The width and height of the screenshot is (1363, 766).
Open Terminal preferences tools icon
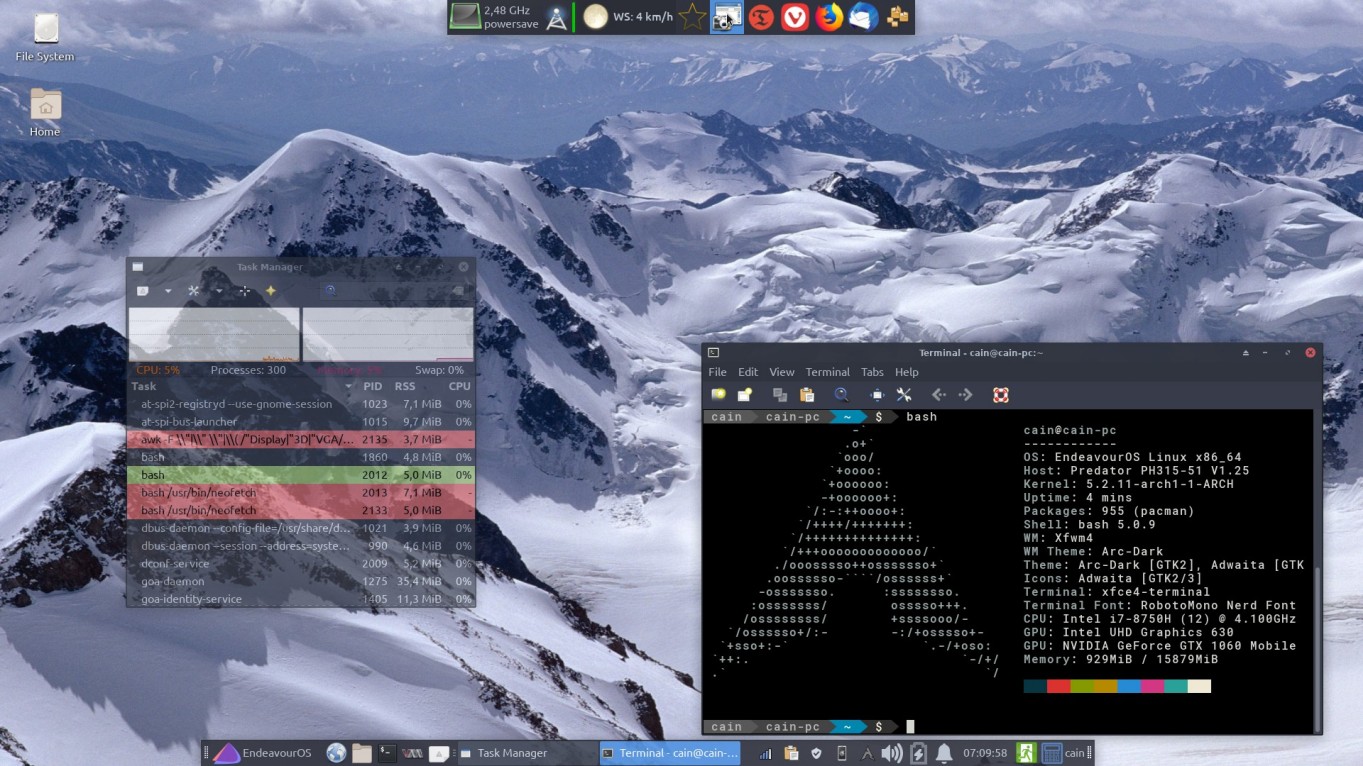pyautogui.click(x=904, y=395)
